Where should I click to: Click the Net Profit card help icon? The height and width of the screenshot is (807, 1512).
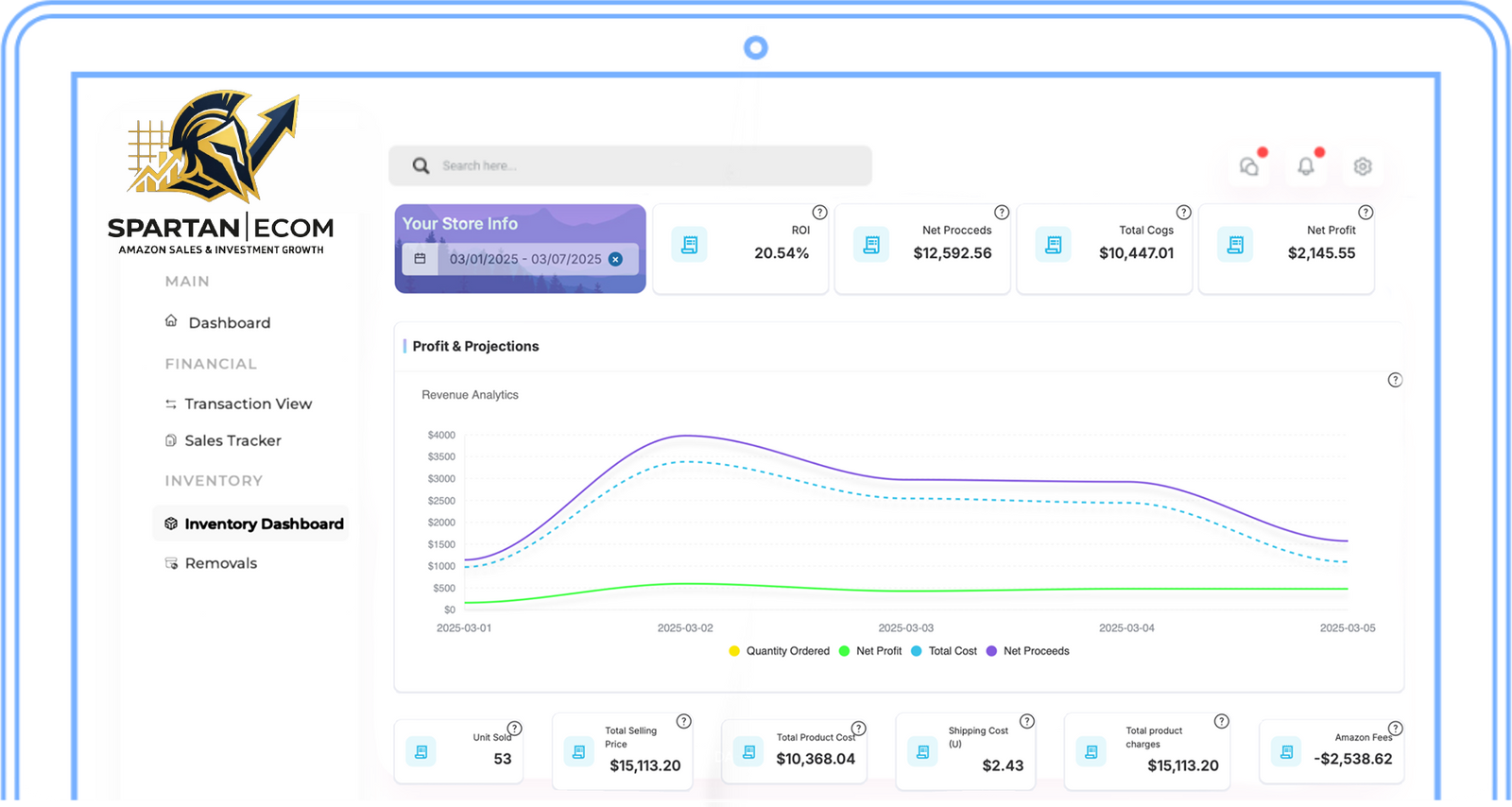pyautogui.click(x=1366, y=213)
